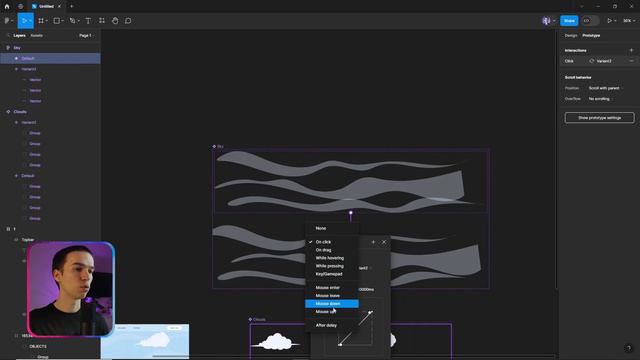Click the layers search icon
This screenshot has width=640, height=360.
click(8, 36)
